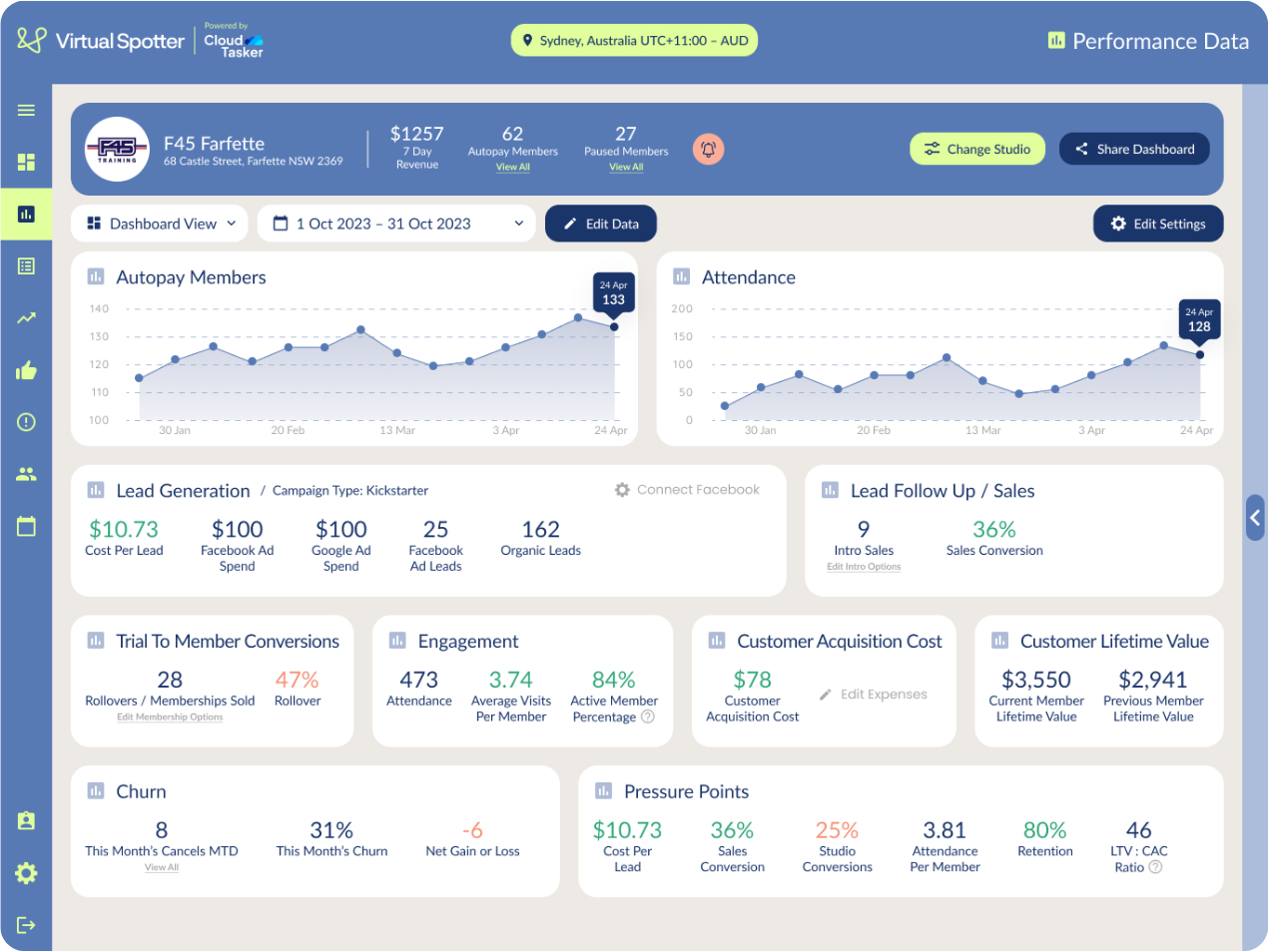Select the trending line chart sidebar icon
Image resolution: width=1269 pixels, height=952 pixels.
click(x=26, y=318)
